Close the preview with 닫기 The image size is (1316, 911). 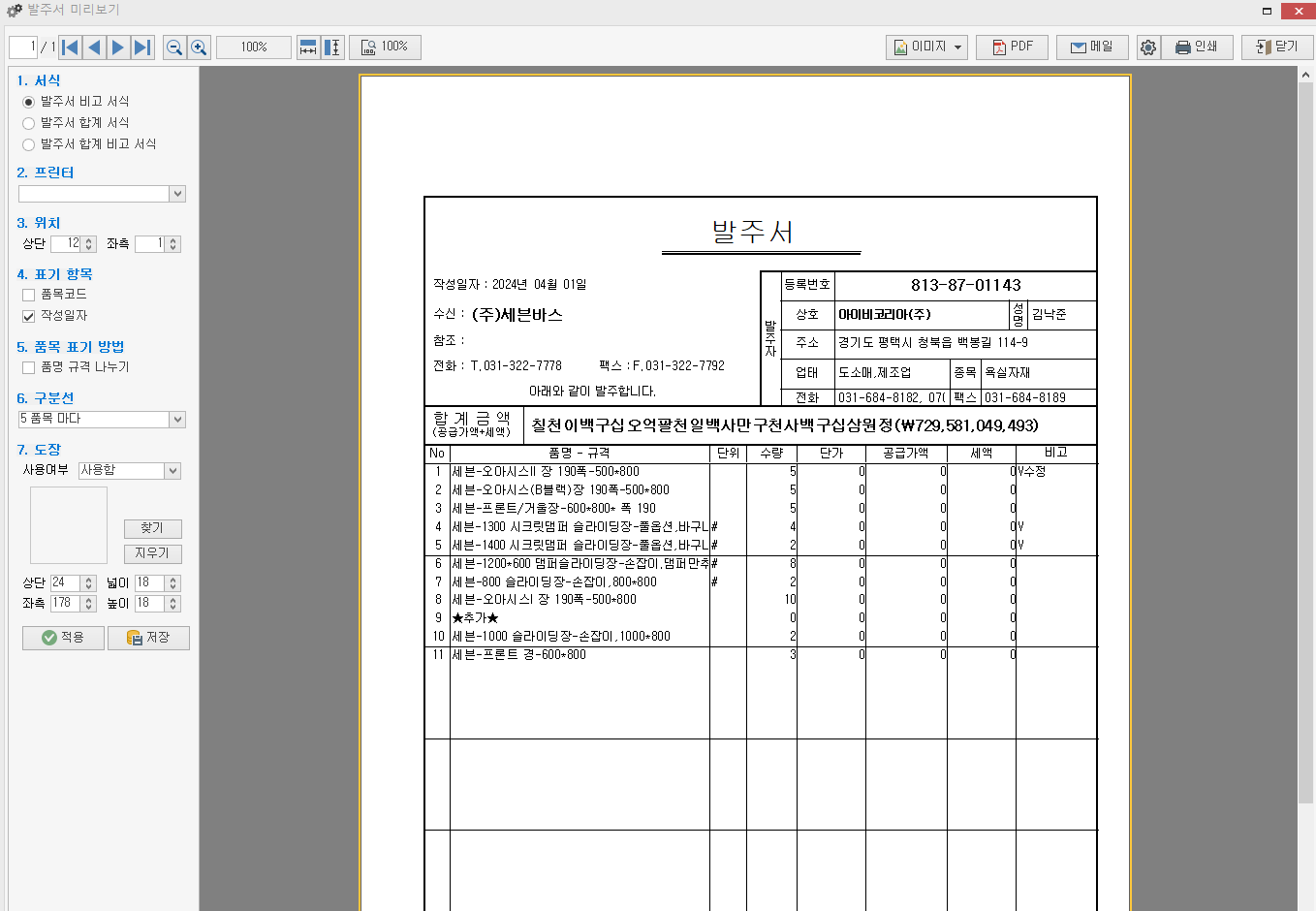point(1277,47)
